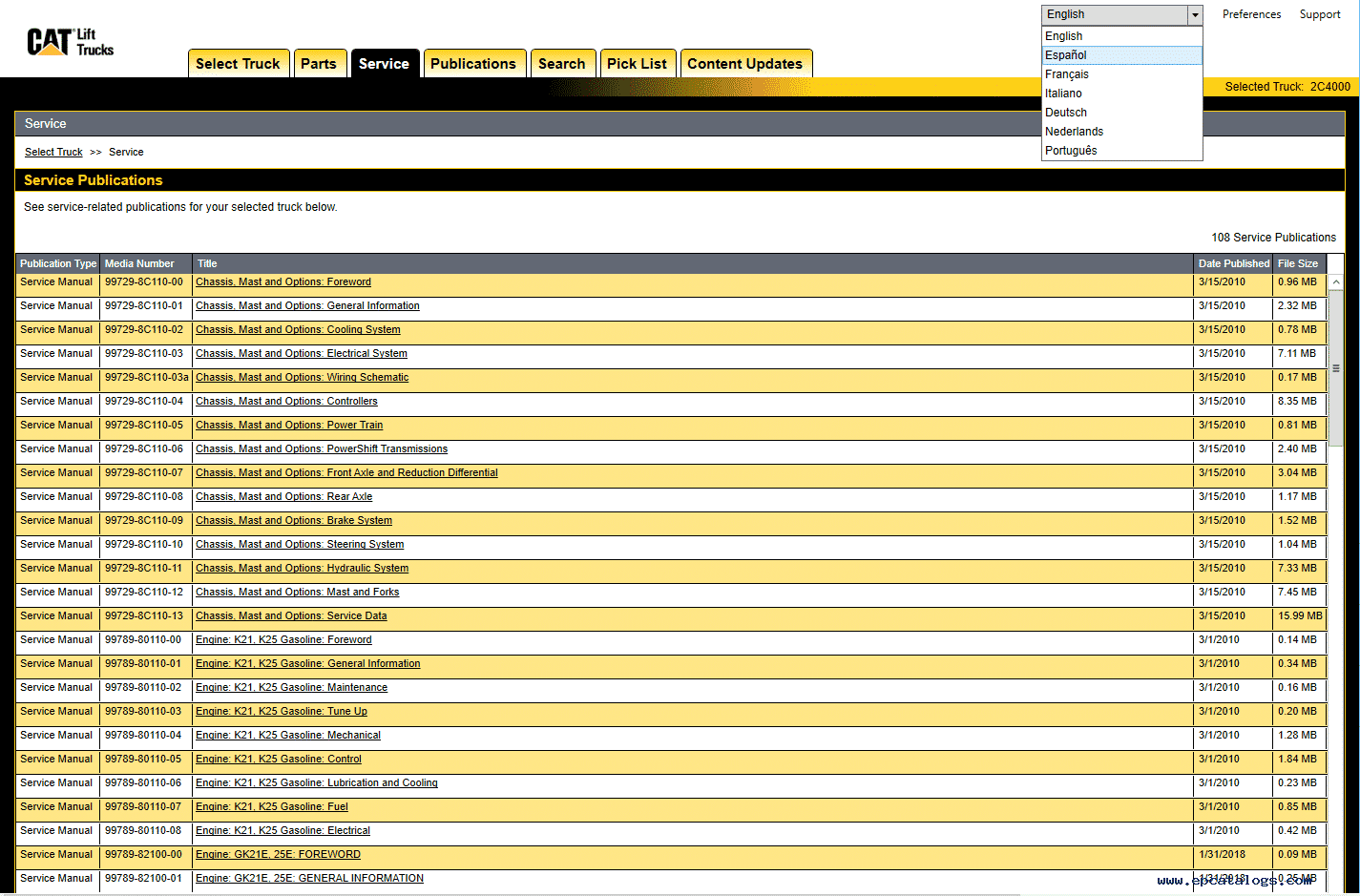This screenshot has height=896, width=1360.
Task: Open Engine: K21, K25 Gasoline: Fuel
Action: [x=272, y=807]
